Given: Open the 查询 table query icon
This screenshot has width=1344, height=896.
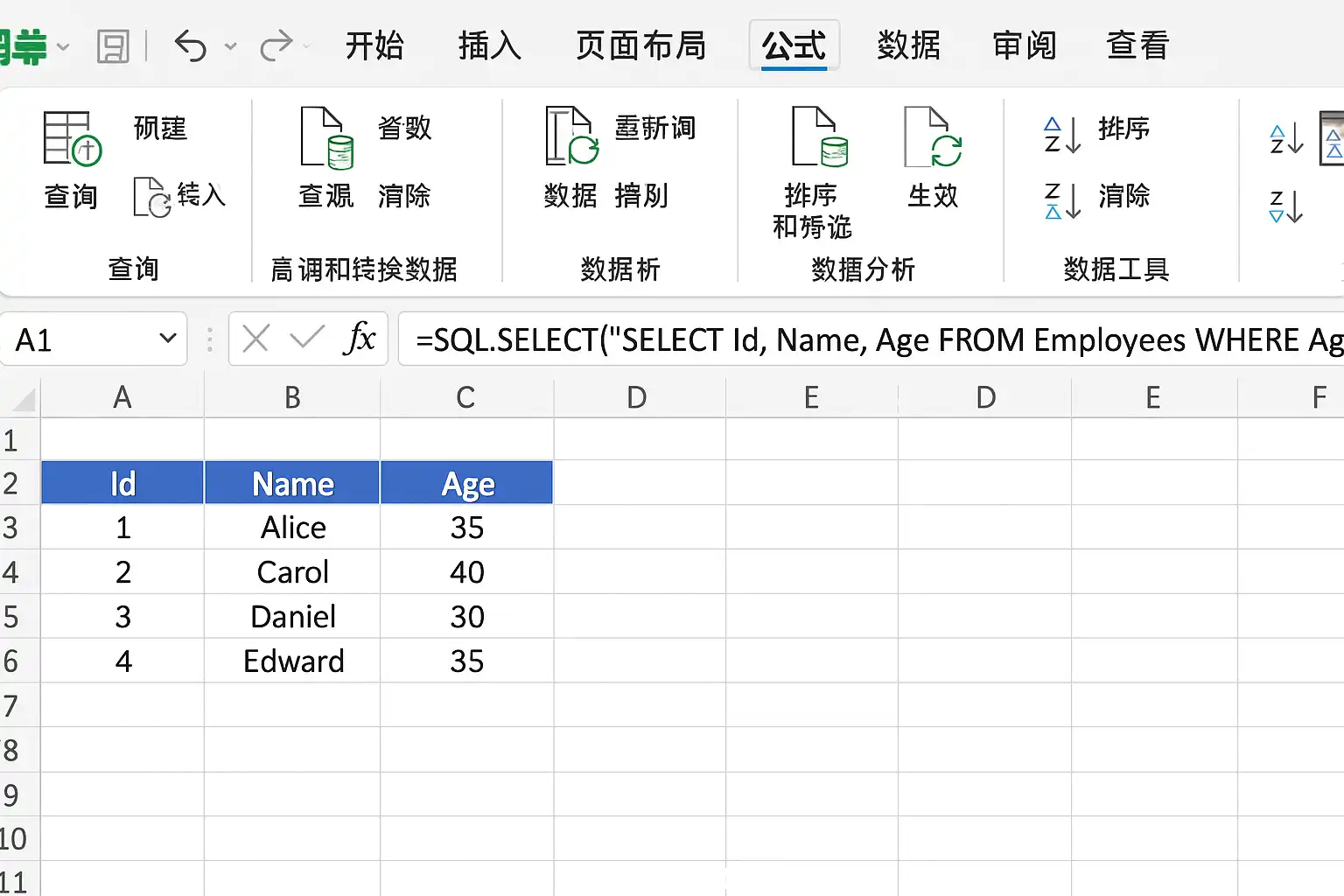Looking at the screenshot, I should [x=72, y=138].
